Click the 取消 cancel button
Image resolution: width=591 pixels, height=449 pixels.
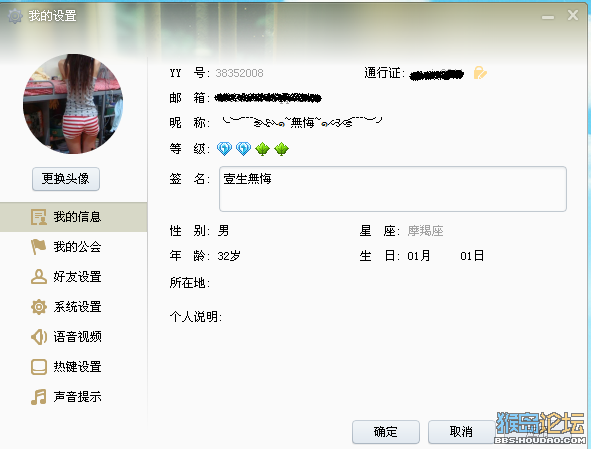point(461,432)
